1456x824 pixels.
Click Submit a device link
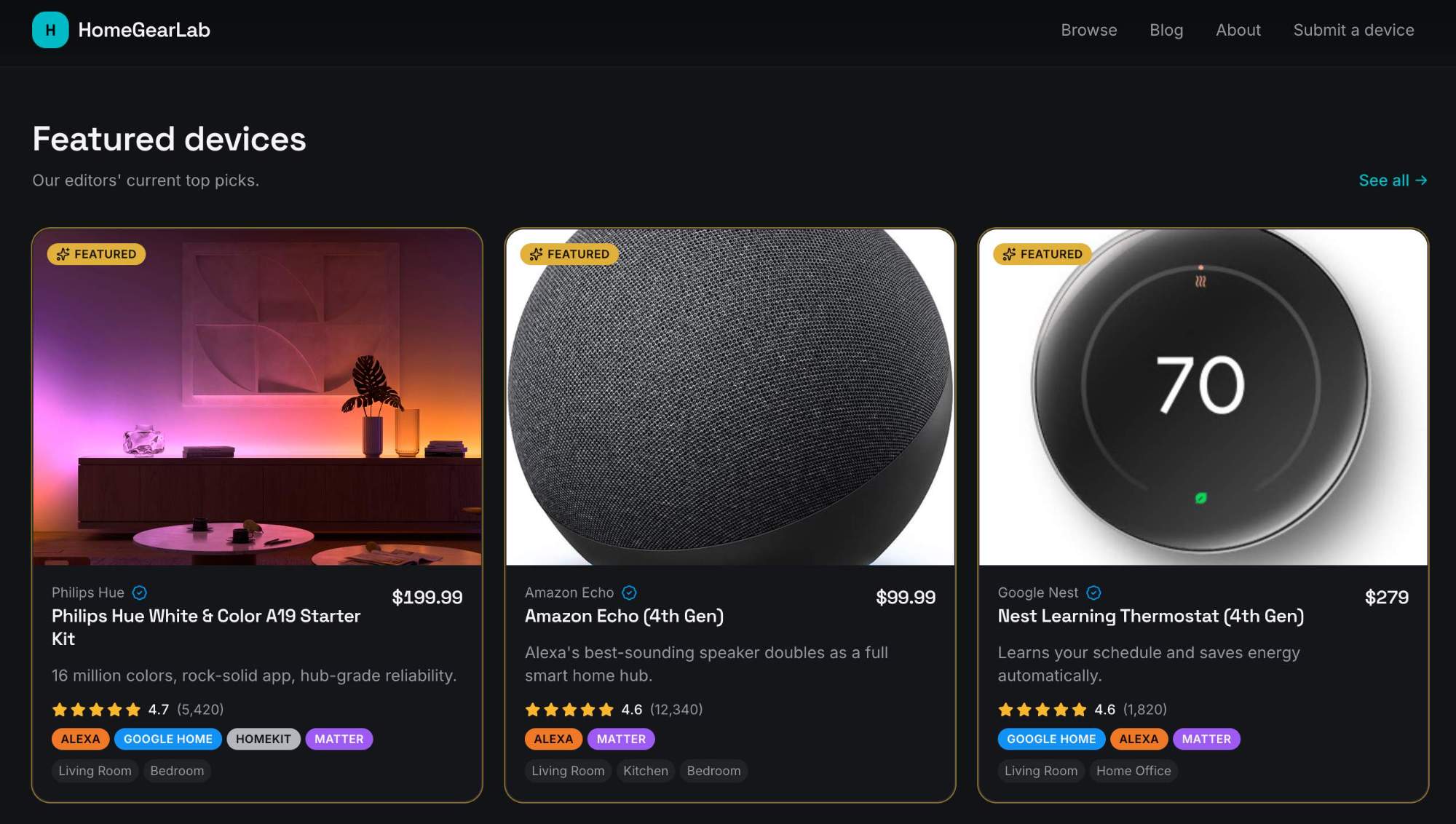[x=1353, y=30]
